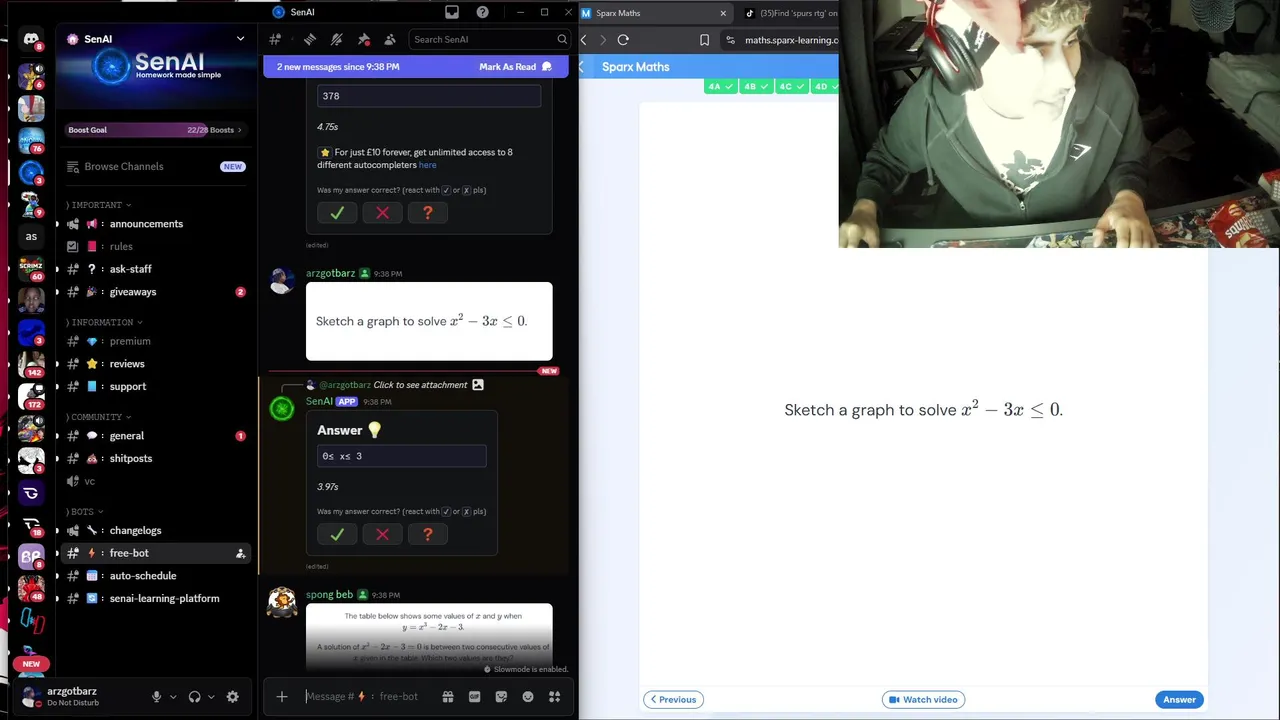The height and width of the screenshot is (720, 1280).
Task: Switch to Sparx Maths browser tab
Action: coord(655,13)
